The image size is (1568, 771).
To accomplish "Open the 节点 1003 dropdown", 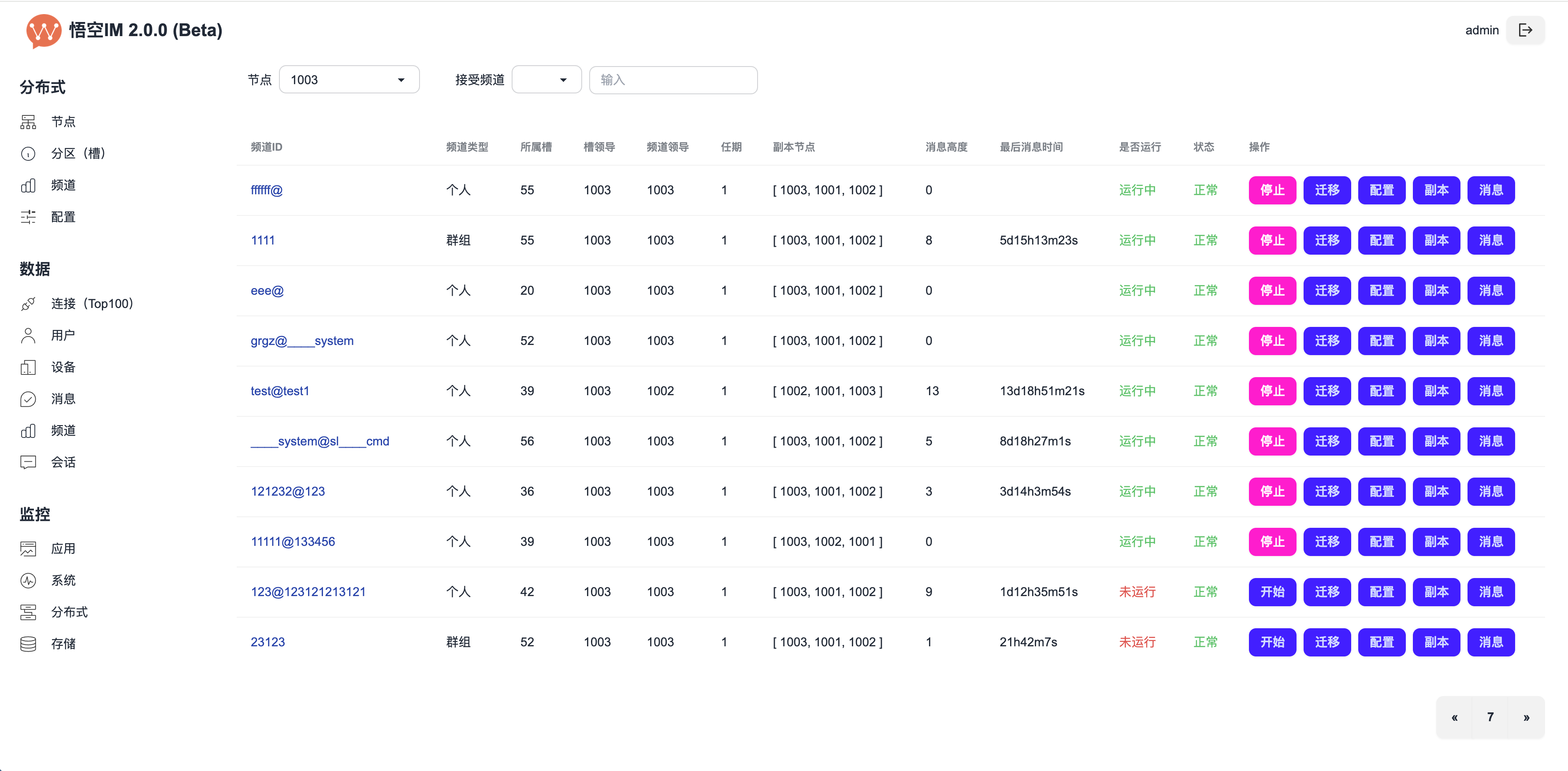I will click(349, 80).
